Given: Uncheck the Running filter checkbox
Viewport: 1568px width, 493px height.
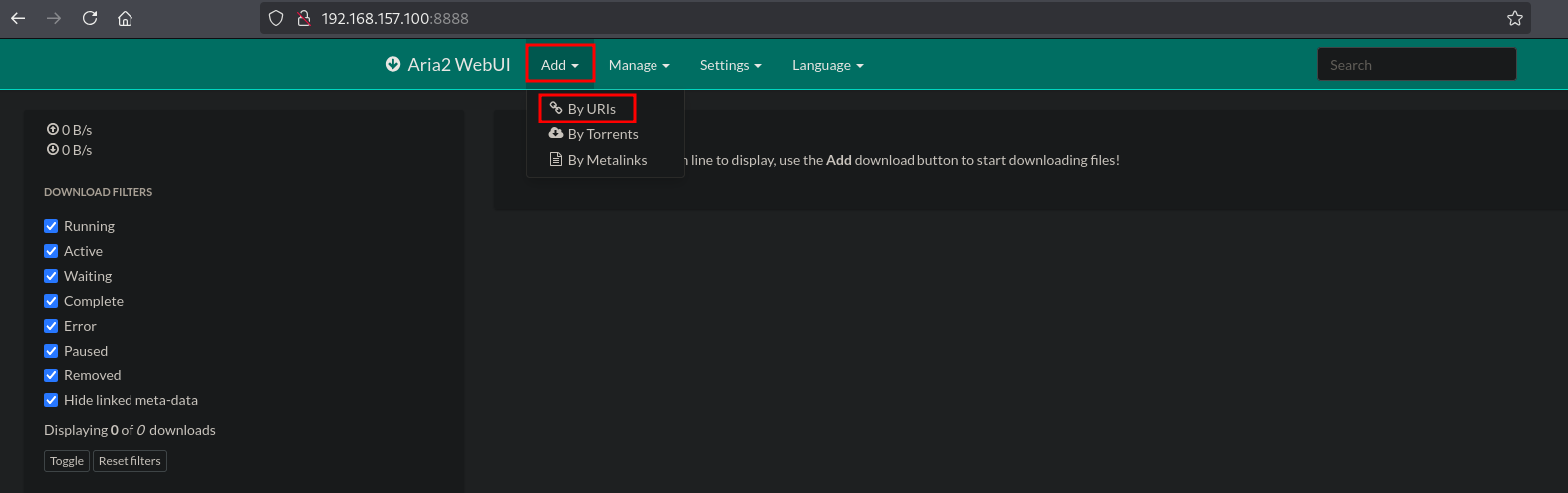Looking at the screenshot, I should pos(51,226).
